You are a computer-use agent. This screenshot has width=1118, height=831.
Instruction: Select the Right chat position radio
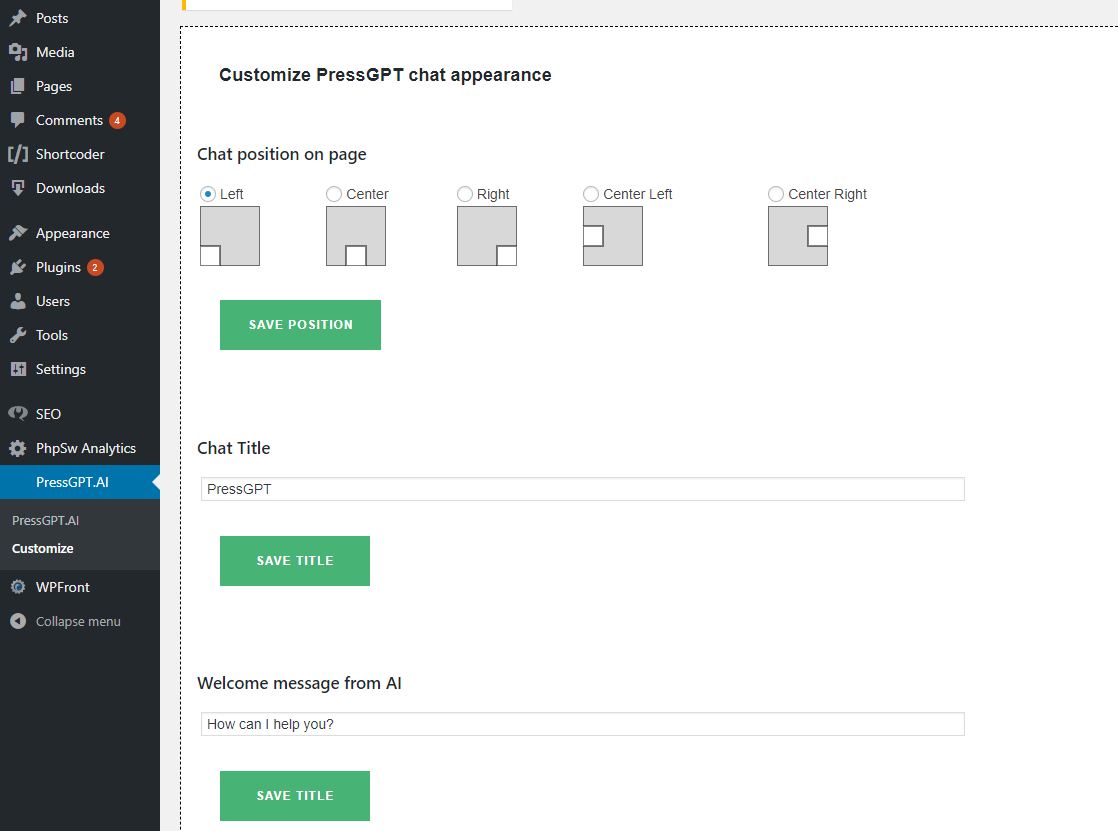(x=465, y=194)
